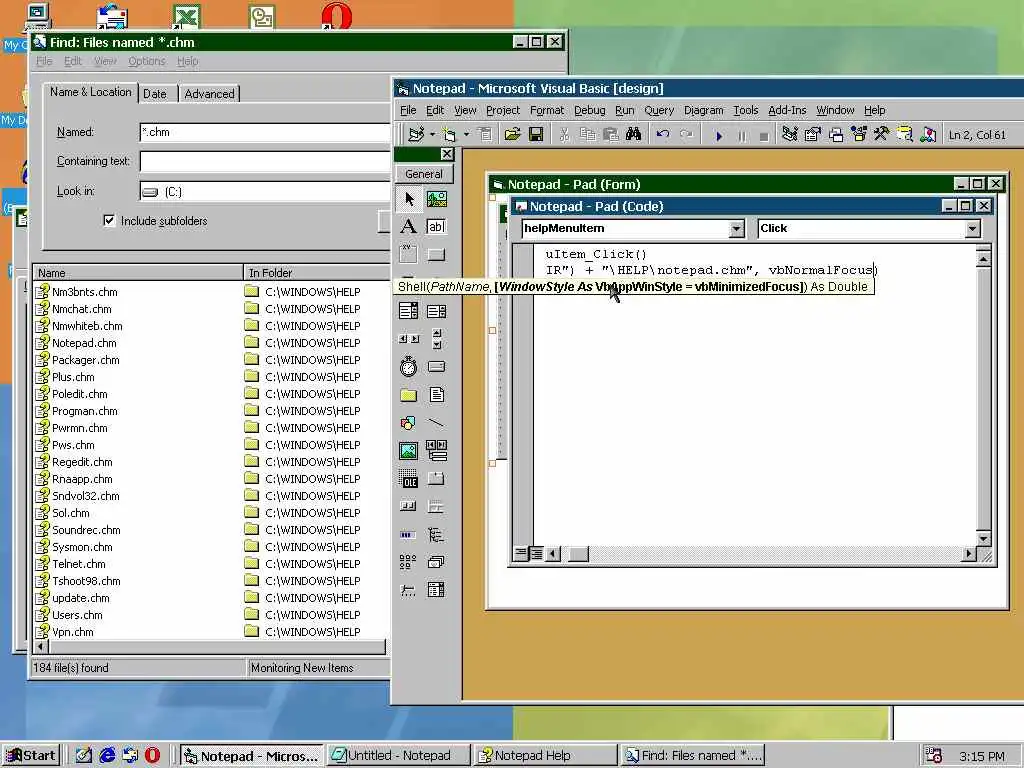1024x768 pixels.
Task: Select the Image control in the toolbox
Action: pos(409,451)
